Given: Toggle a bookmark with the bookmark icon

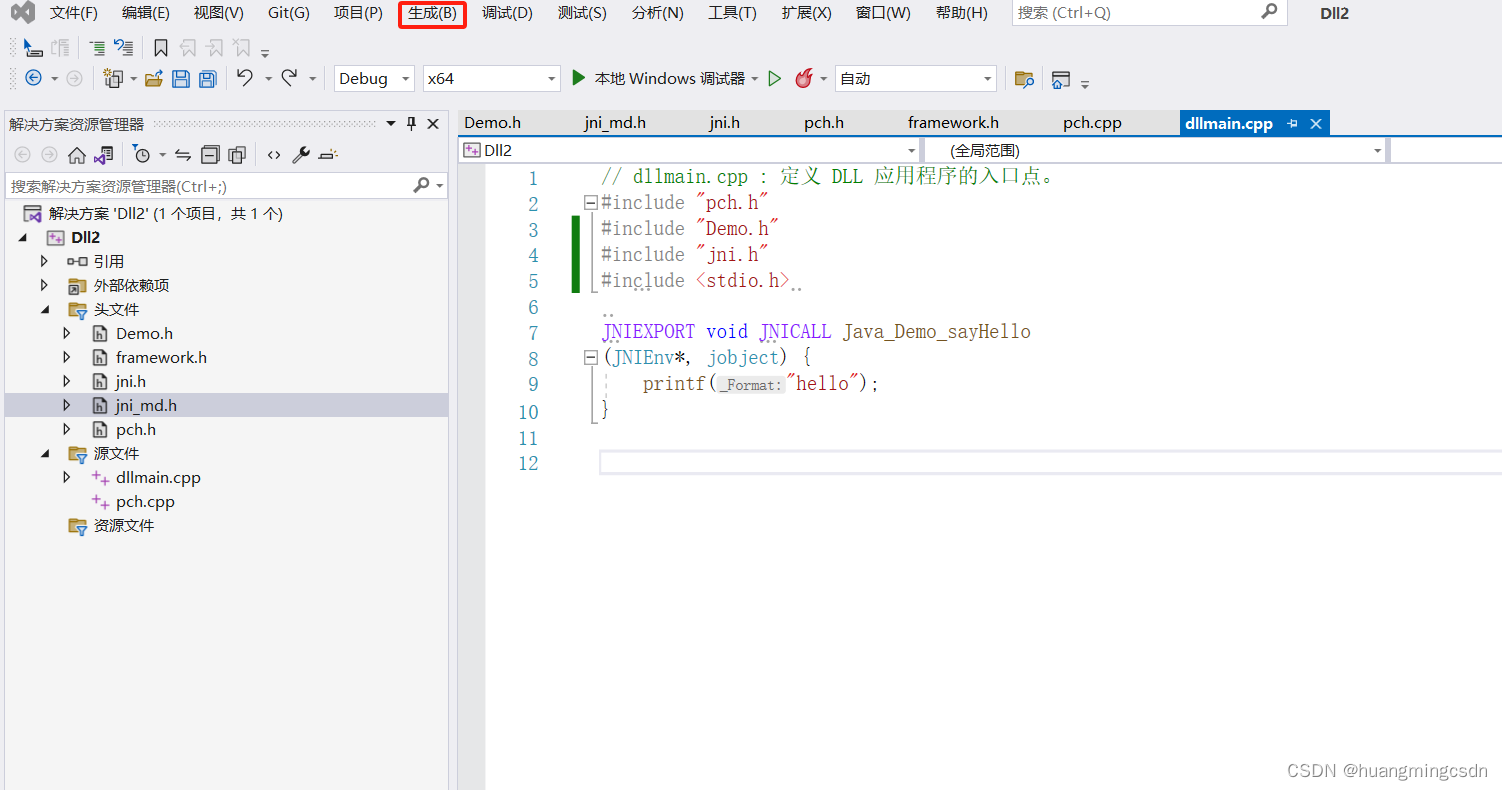Looking at the screenshot, I should 160,47.
